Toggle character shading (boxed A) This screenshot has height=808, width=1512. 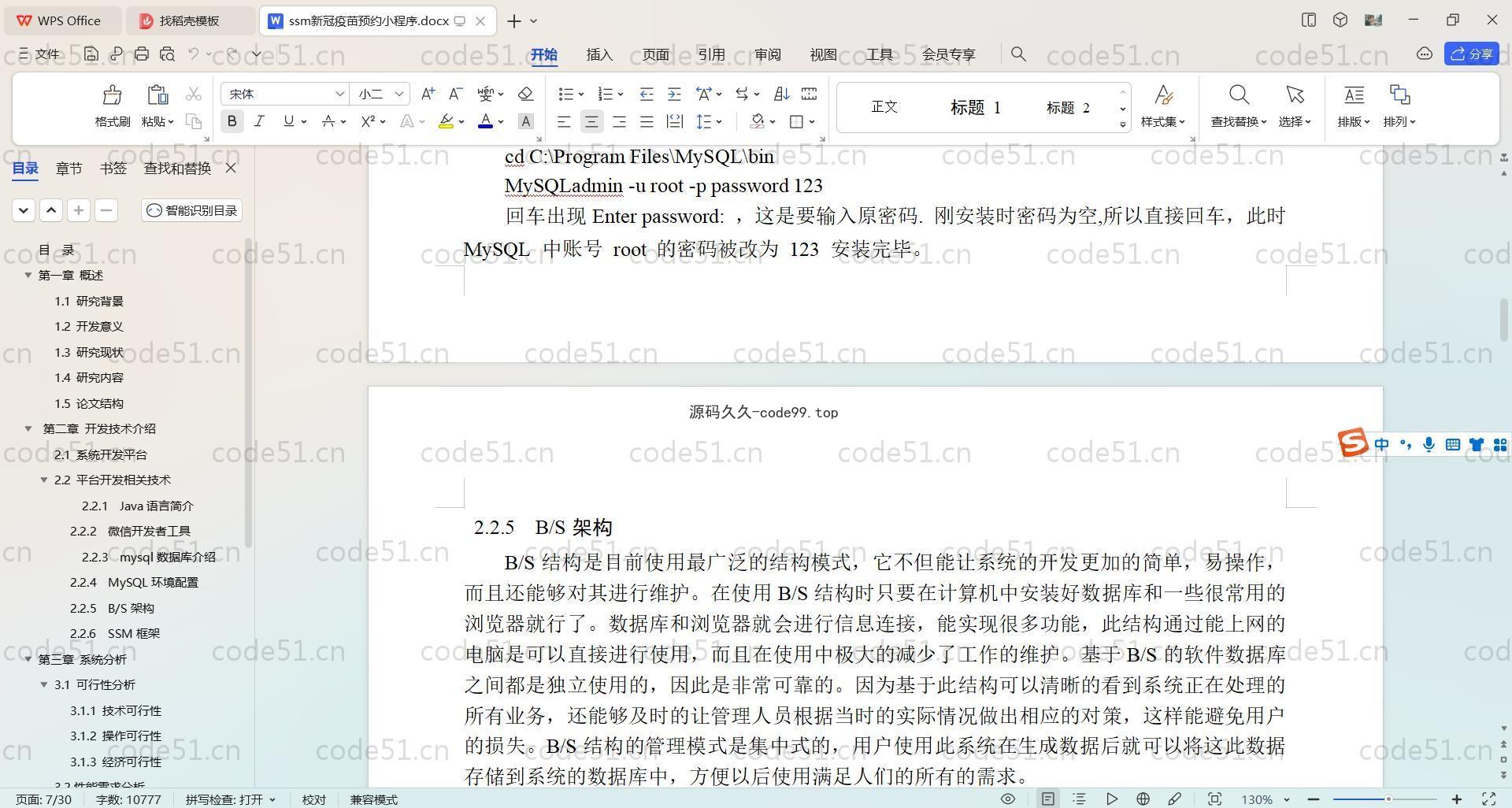click(525, 121)
